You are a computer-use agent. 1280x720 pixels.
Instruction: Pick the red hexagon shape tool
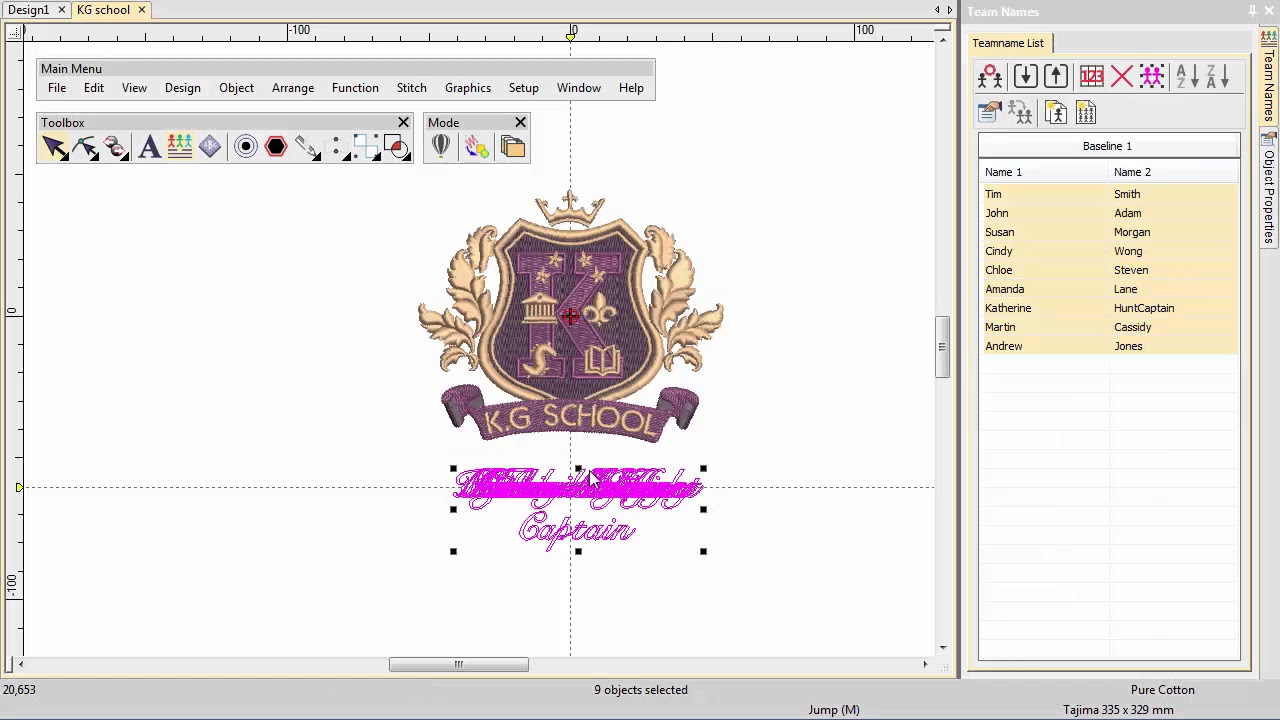pos(276,148)
